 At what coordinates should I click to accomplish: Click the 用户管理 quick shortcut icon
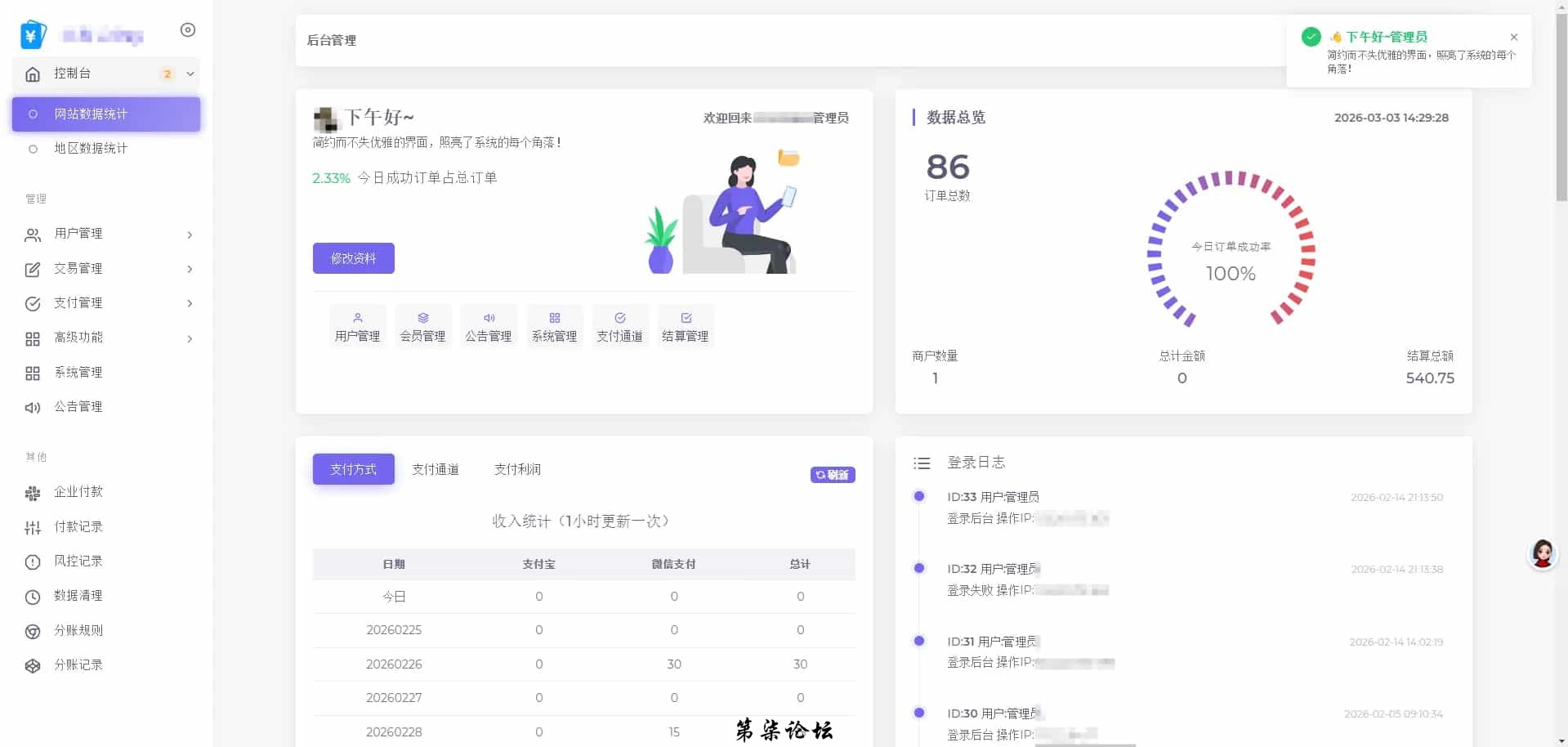[357, 319]
